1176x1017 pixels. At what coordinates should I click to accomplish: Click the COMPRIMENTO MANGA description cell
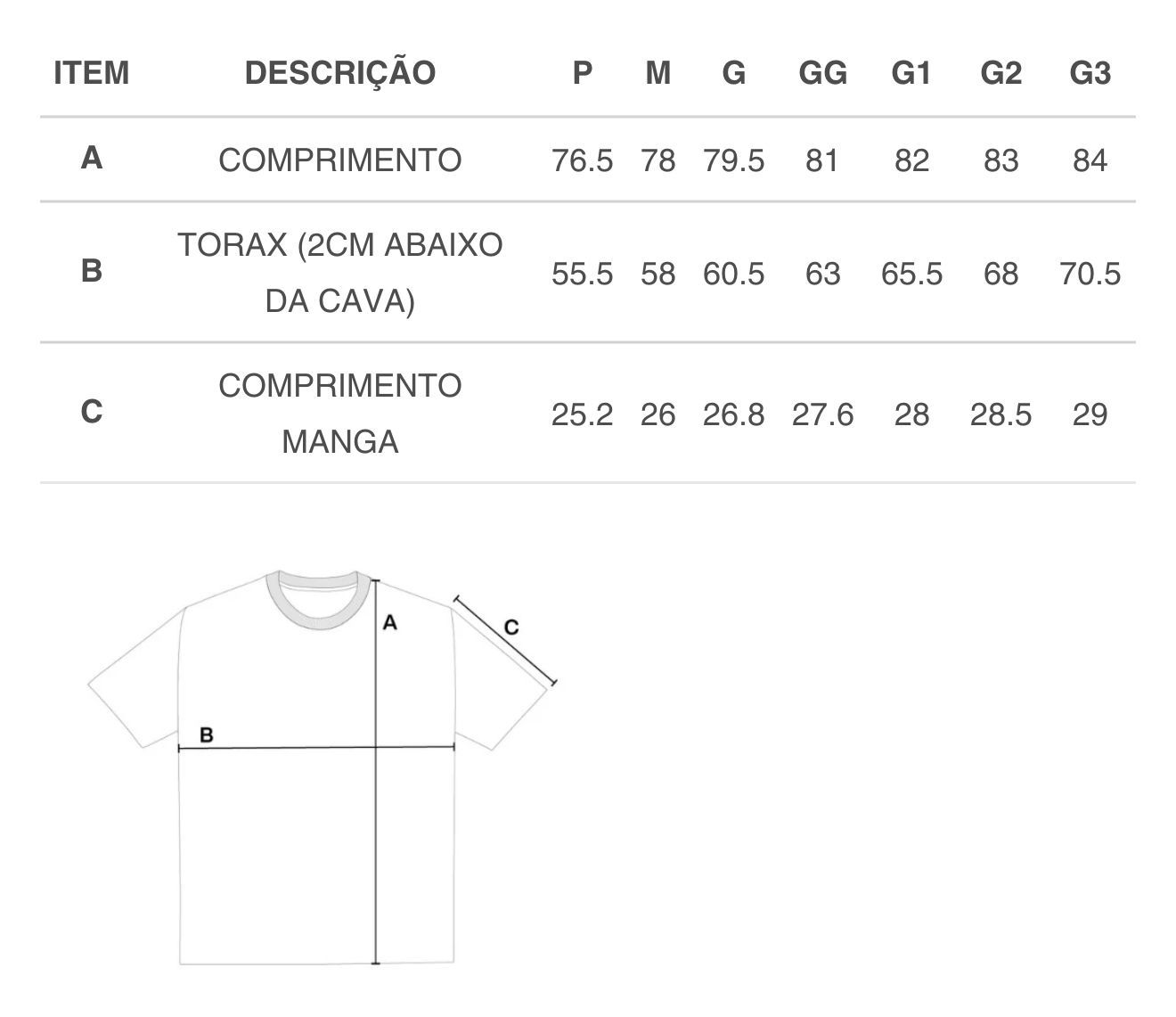click(339, 414)
